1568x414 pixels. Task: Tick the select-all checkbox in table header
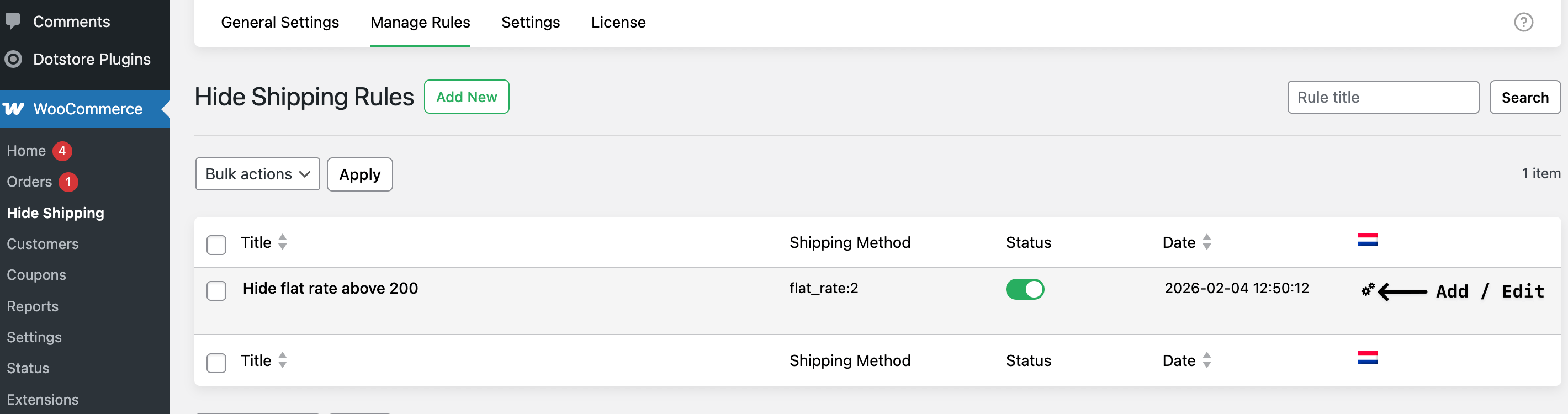216,244
